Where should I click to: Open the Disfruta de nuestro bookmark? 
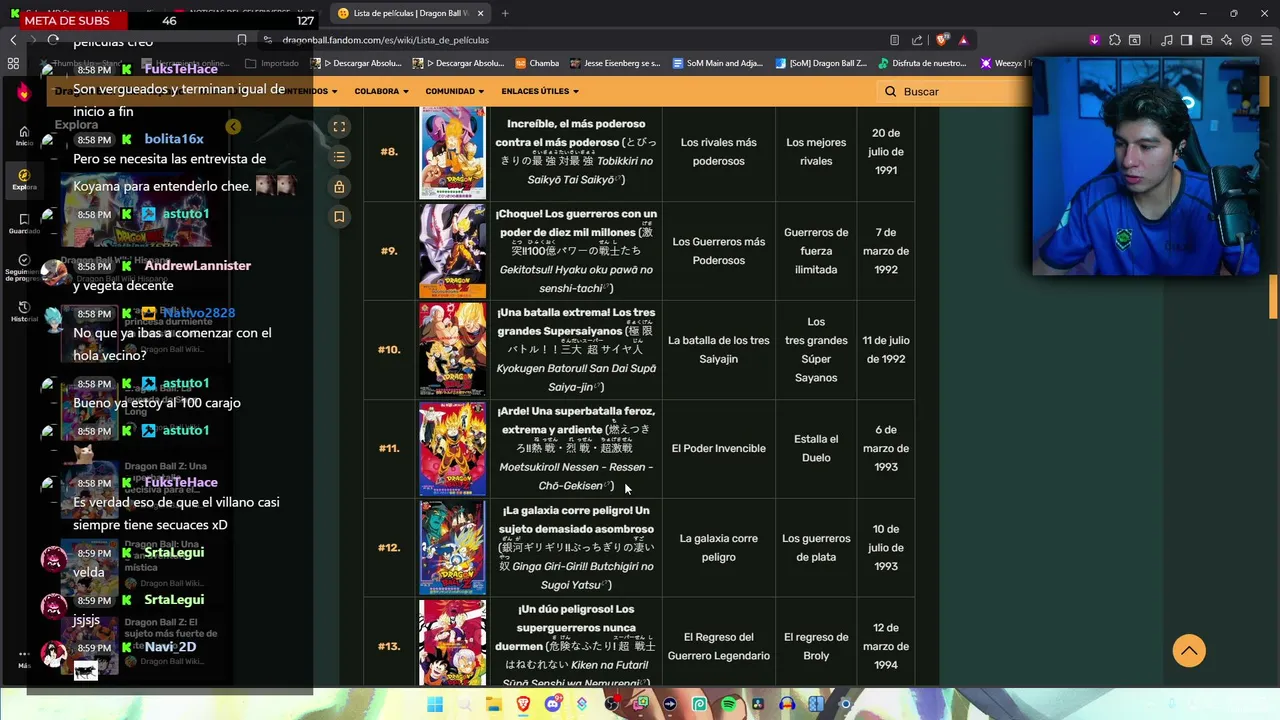tap(922, 63)
